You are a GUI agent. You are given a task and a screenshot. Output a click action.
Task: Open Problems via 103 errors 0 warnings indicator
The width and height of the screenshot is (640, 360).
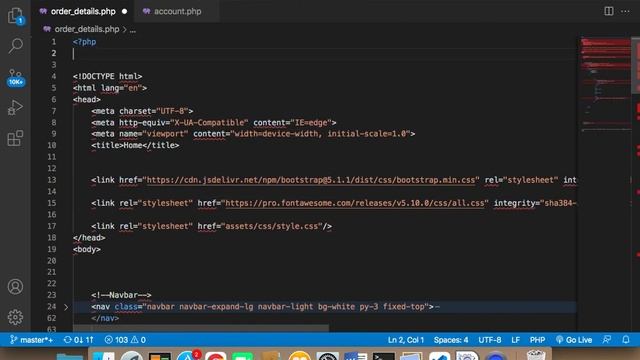click(x=125, y=340)
